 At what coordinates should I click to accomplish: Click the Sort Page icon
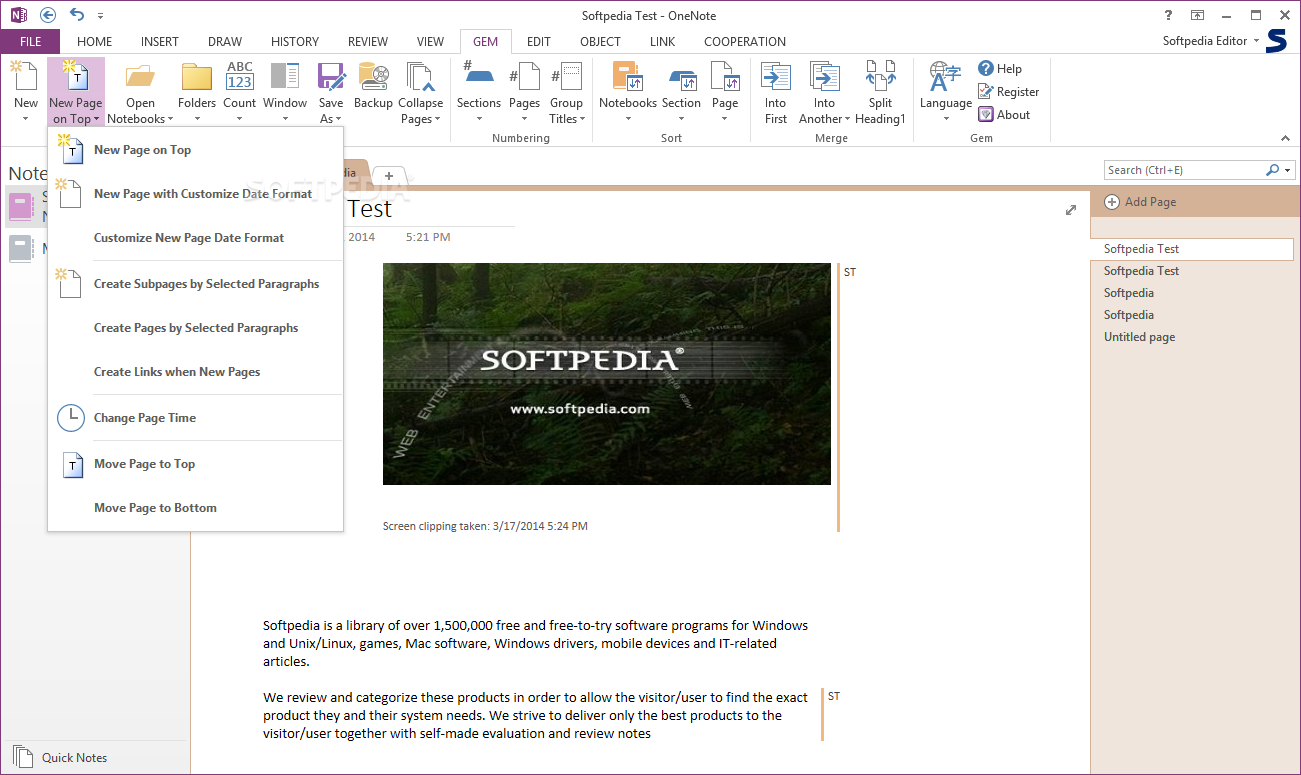click(x=725, y=78)
